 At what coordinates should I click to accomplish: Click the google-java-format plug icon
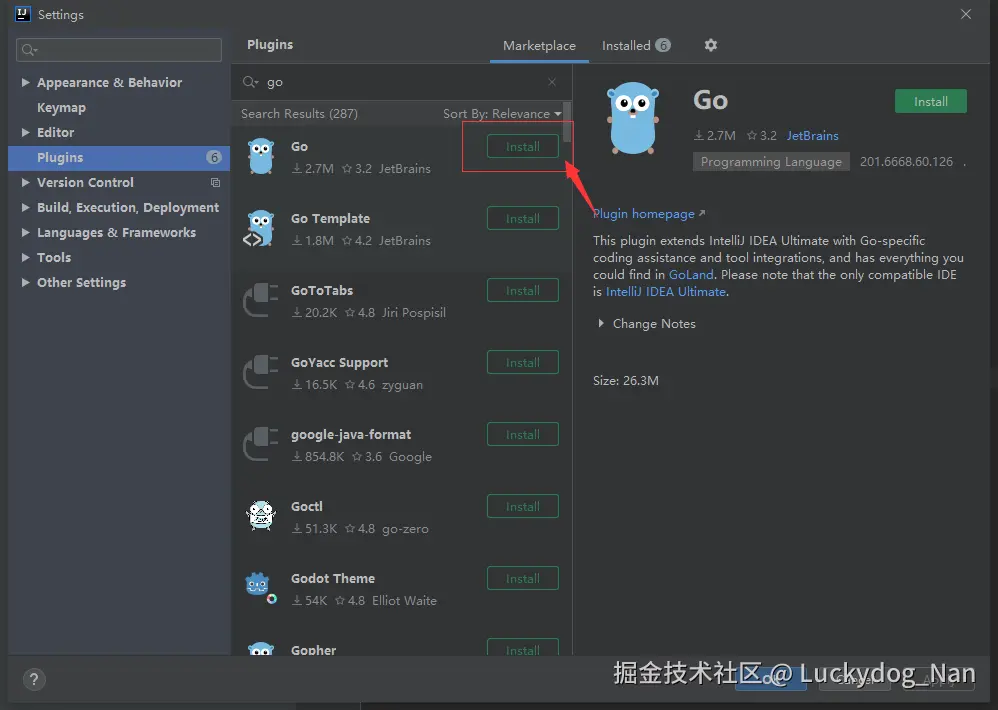[261, 444]
